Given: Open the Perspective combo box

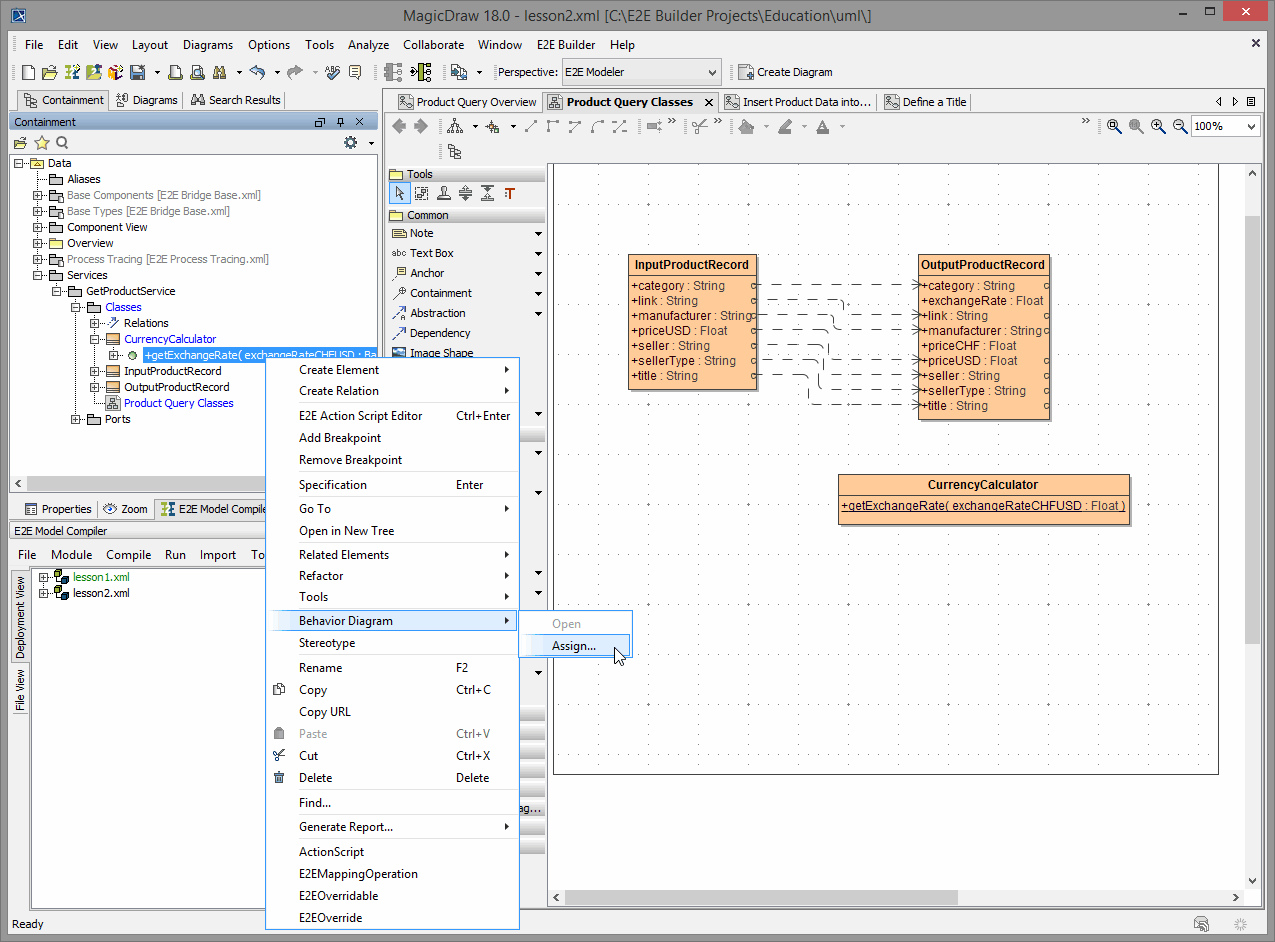Looking at the screenshot, I should 640,72.
